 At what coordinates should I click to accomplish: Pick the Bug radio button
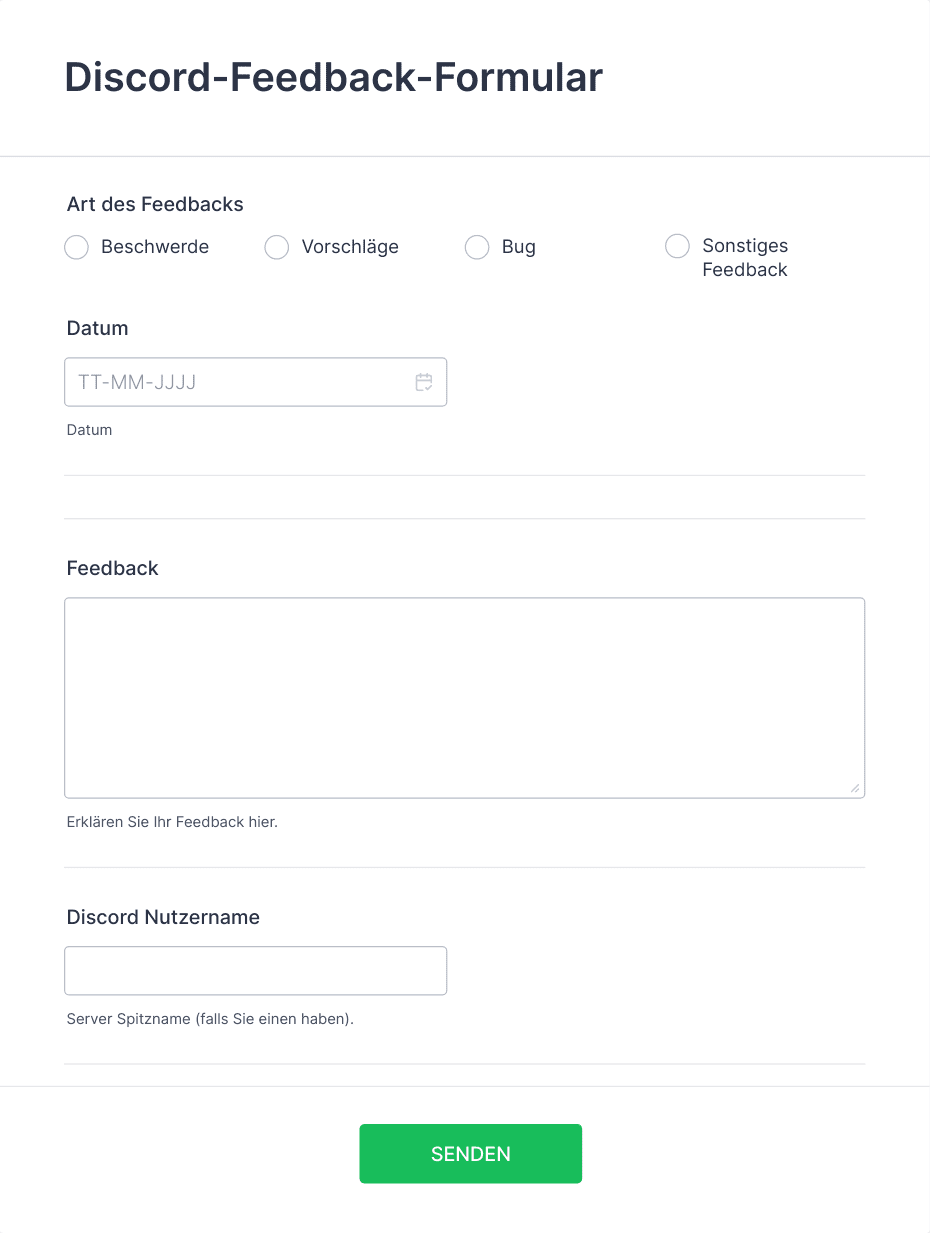pos(477,247)
